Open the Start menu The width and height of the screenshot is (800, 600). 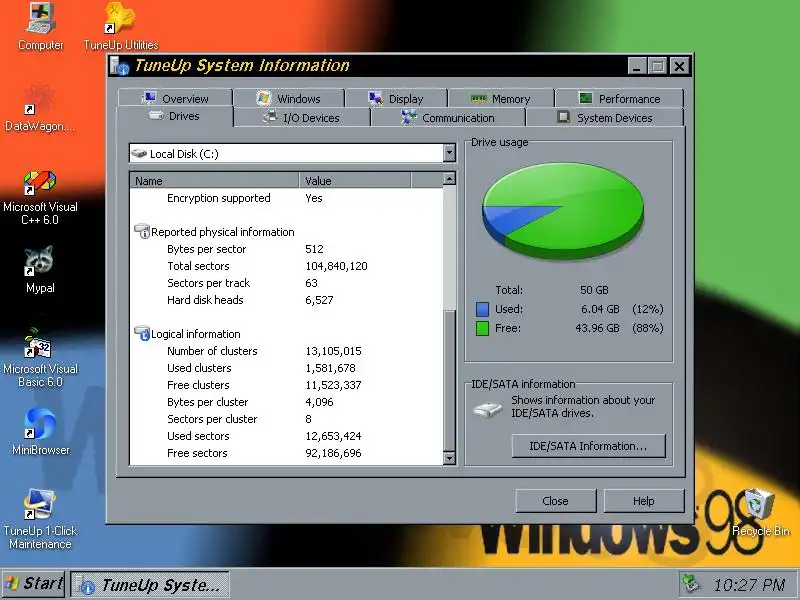[33, 584]
